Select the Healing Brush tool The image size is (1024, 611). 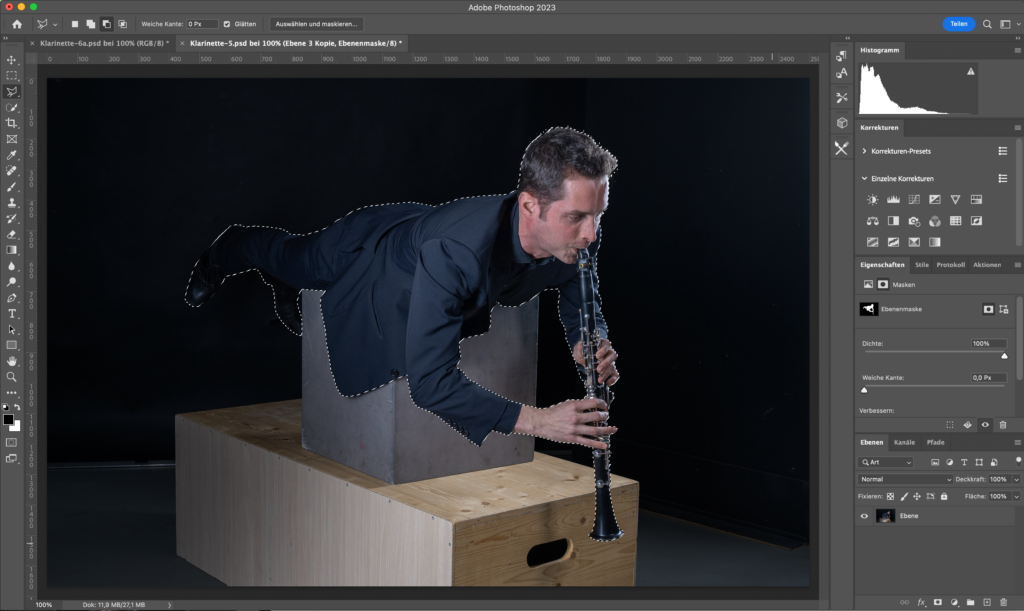[x=12, y=170]
